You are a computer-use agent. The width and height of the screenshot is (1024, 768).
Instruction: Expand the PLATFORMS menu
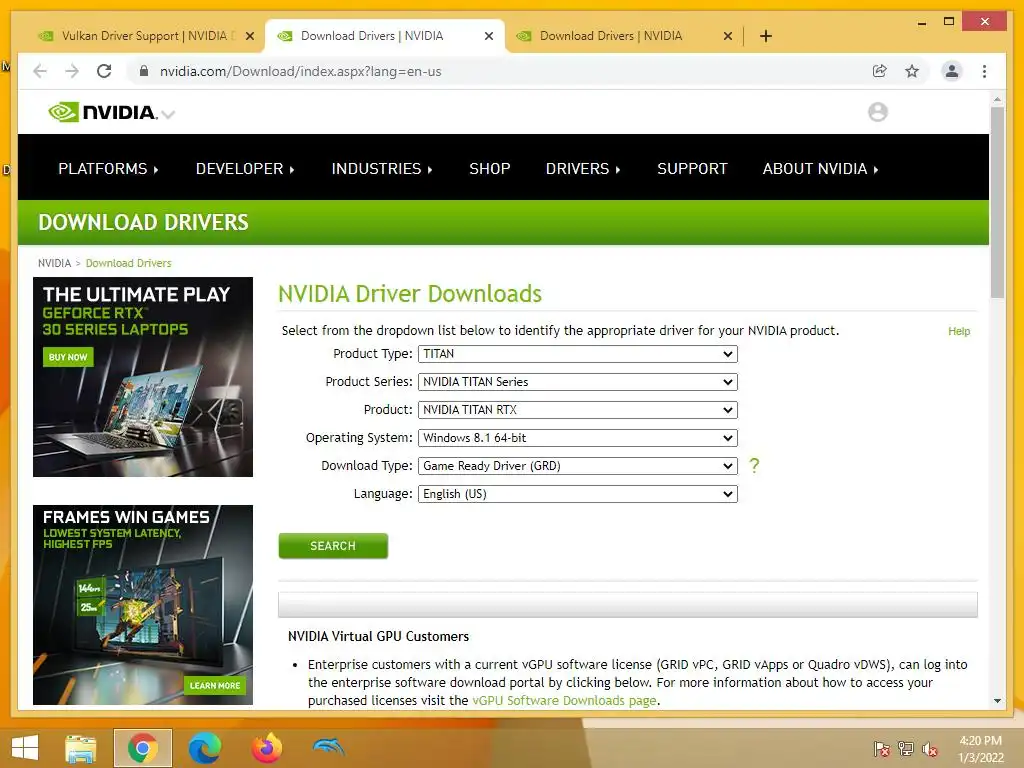point(108,168)
